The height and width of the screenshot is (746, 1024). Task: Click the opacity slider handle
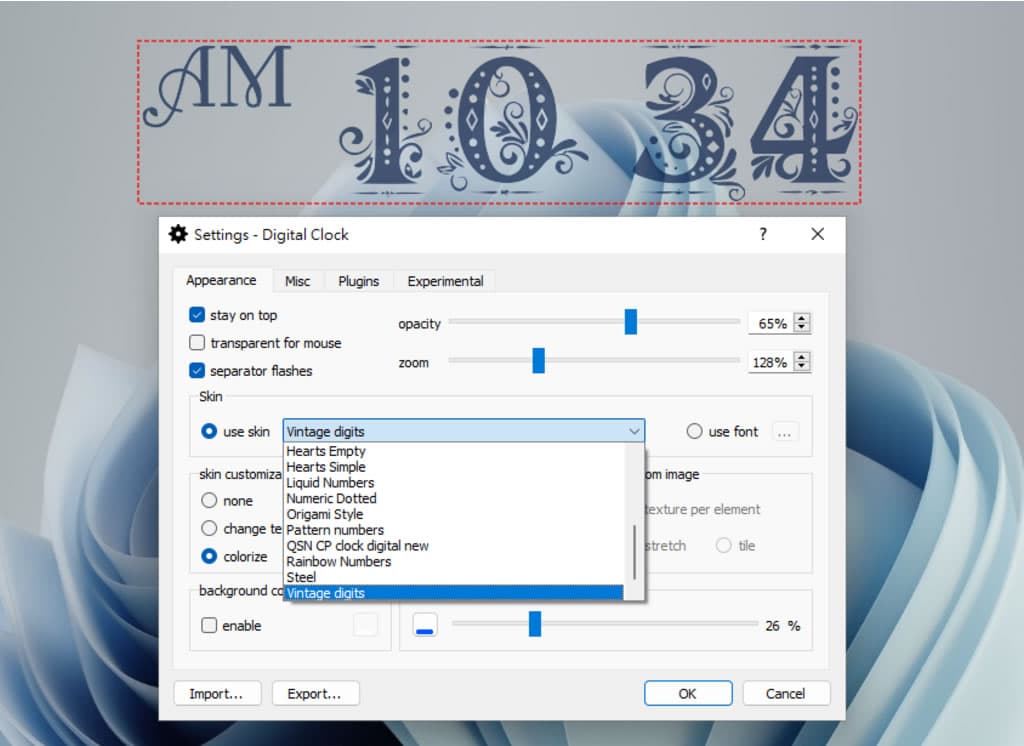coord(630,322)
